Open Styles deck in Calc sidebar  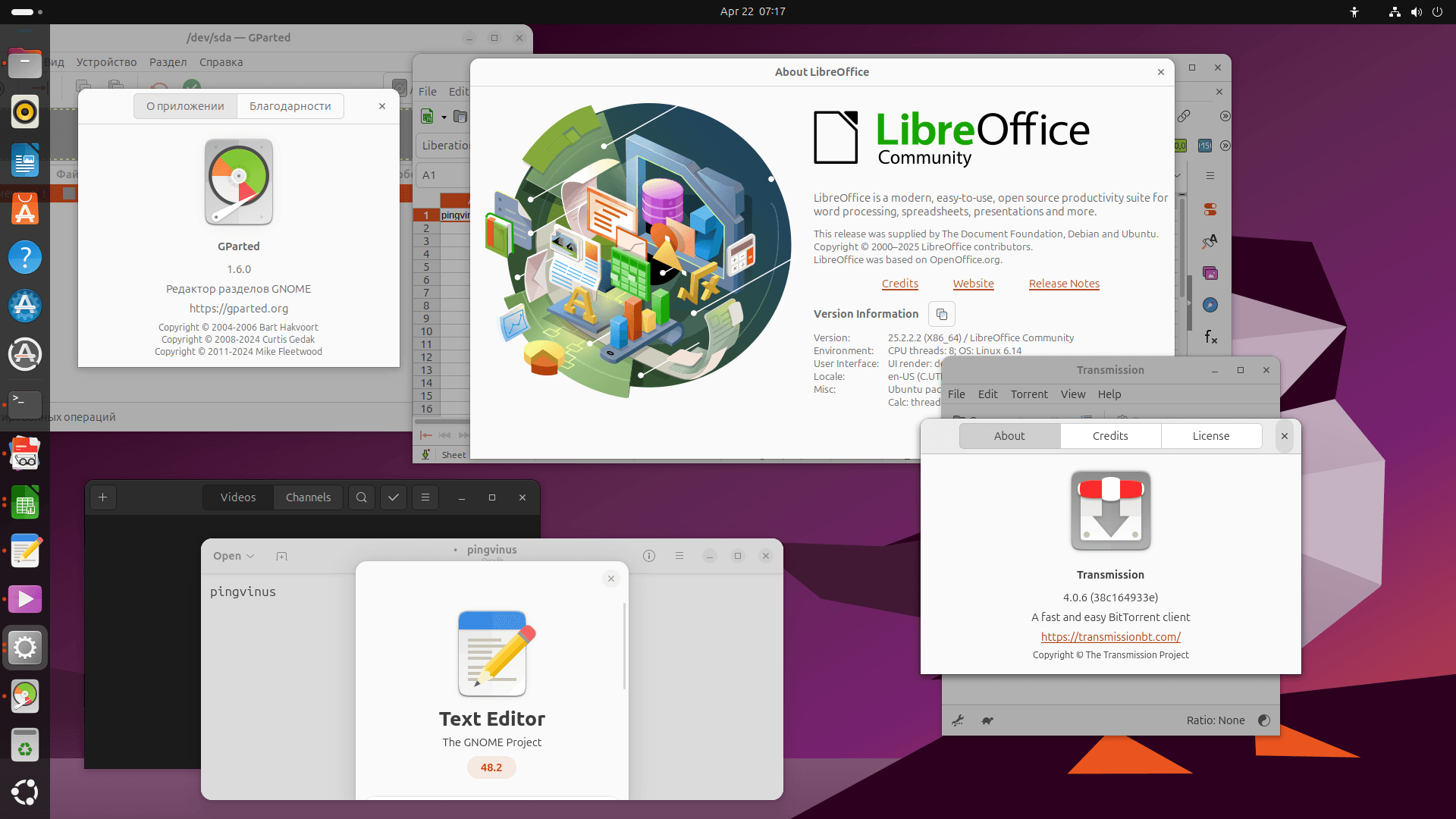pos(1210,241)
